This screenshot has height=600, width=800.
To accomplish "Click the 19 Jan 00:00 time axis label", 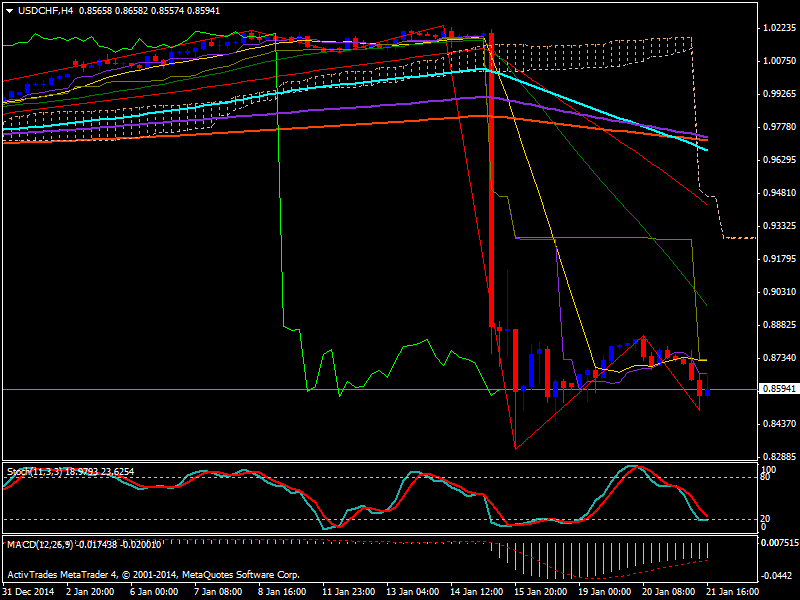I will (605, 592).
